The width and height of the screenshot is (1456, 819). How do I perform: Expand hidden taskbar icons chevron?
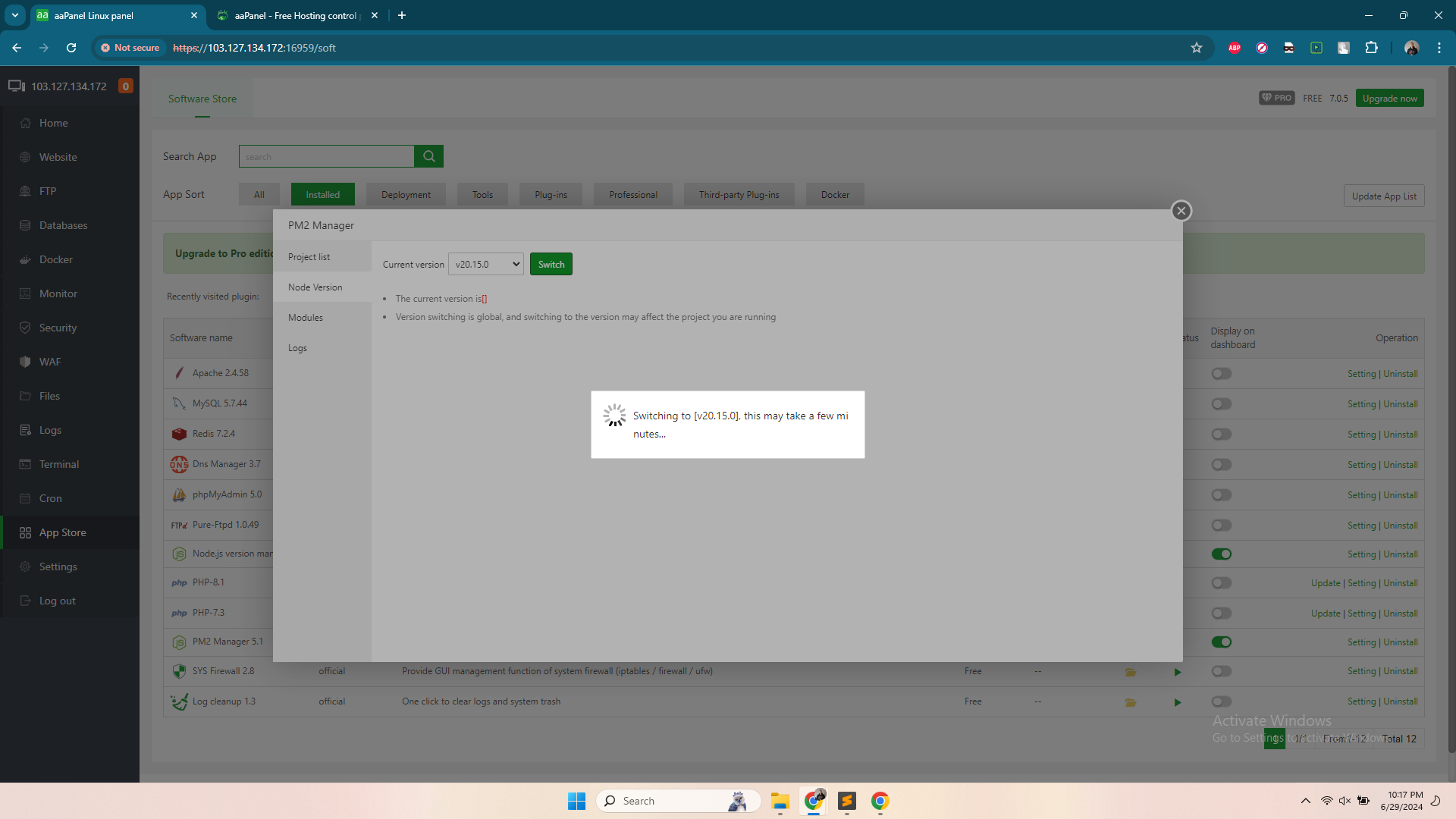(x=1306, y=800)
